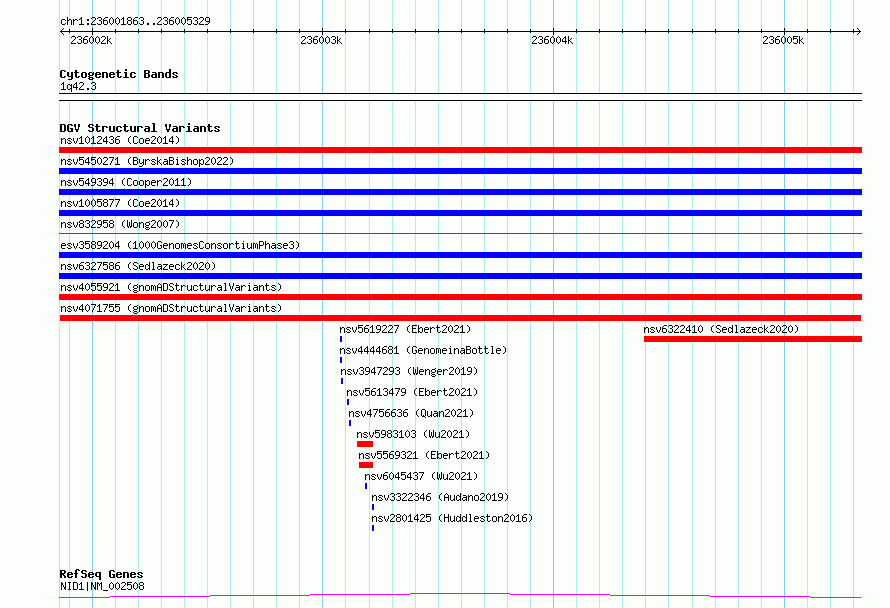This screenshot has height=608, width=890.
Task: Open nsv6322410 (Sedlazeck2020) label
Action: tap(721, 329)
